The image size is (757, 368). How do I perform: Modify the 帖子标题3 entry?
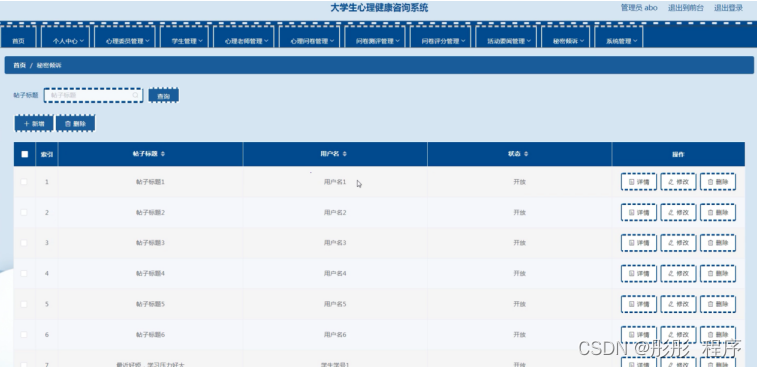[x=678, y=243]
